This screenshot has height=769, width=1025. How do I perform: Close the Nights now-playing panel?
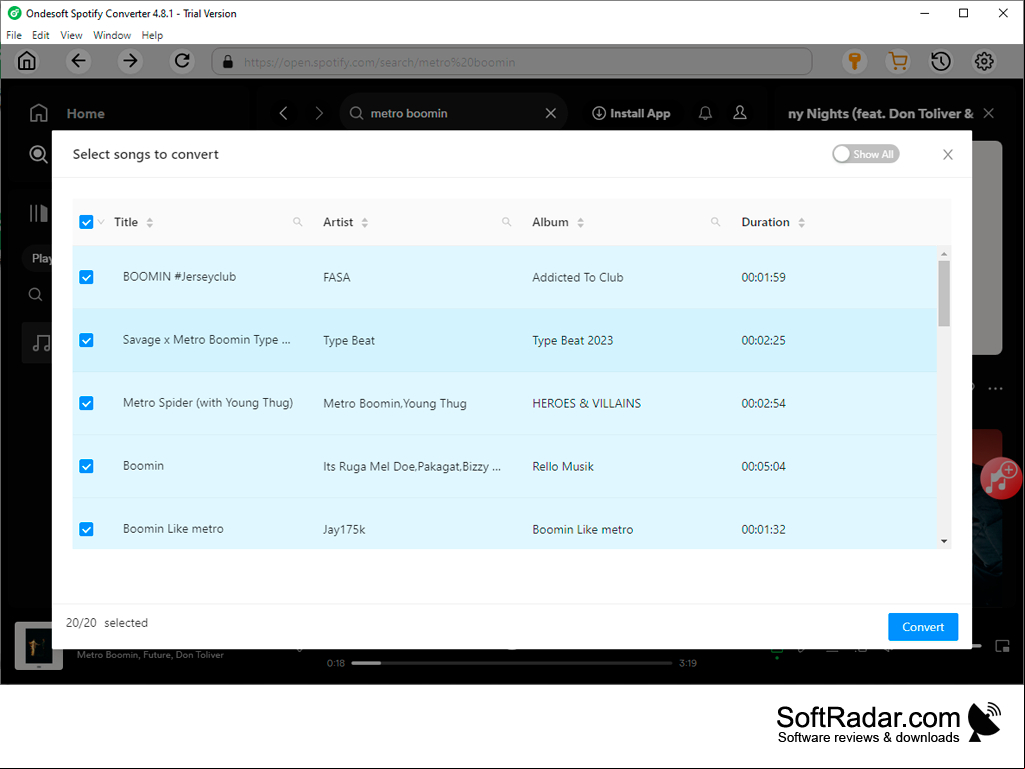coord(988,113)
